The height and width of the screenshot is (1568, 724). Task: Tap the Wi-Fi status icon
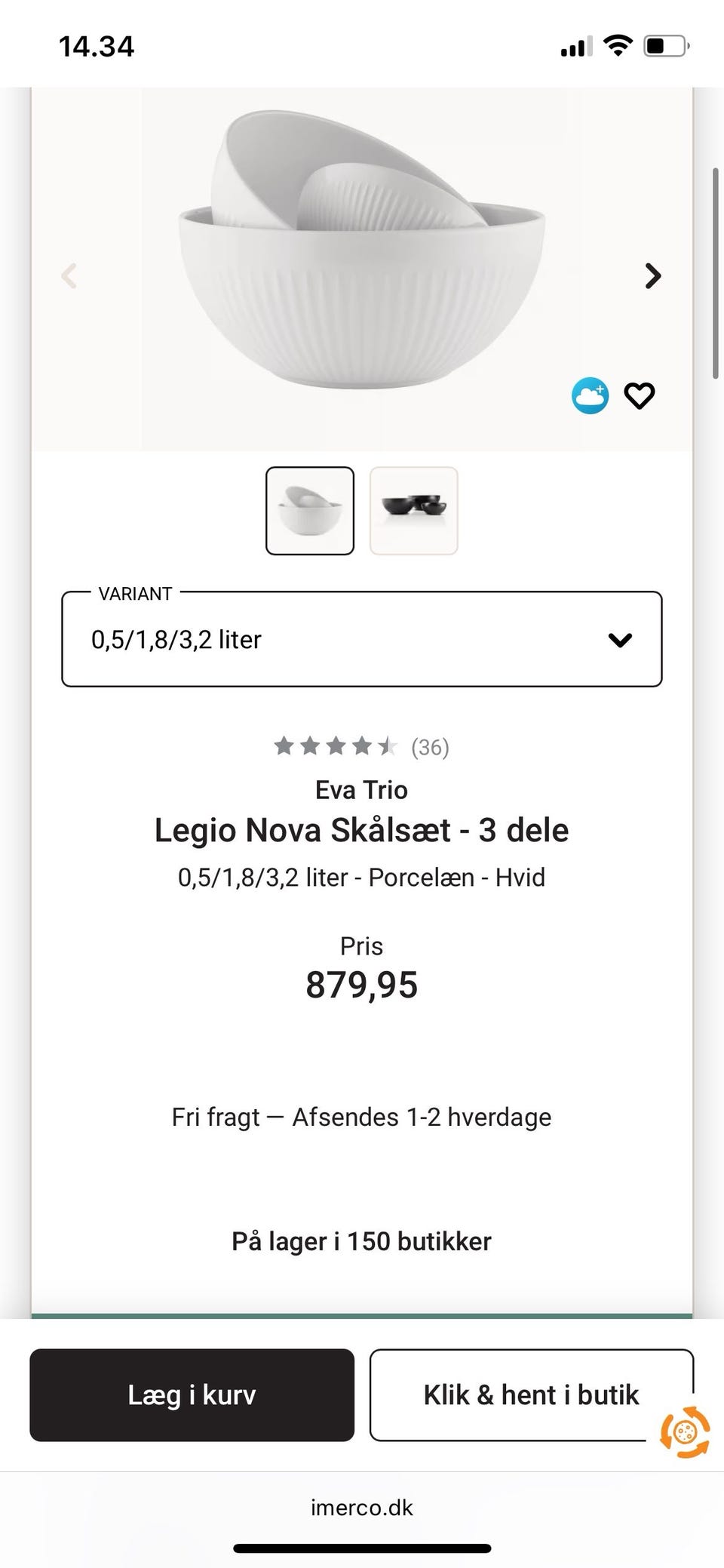(618, 46)
